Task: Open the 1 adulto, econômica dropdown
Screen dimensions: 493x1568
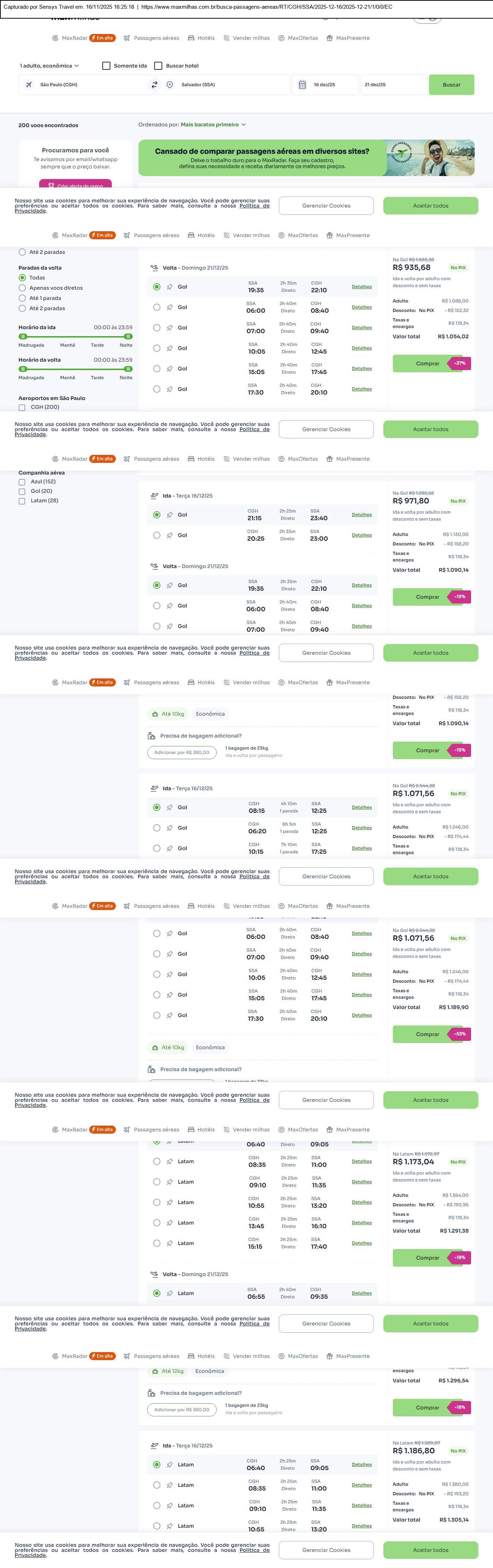Action: 49,66
